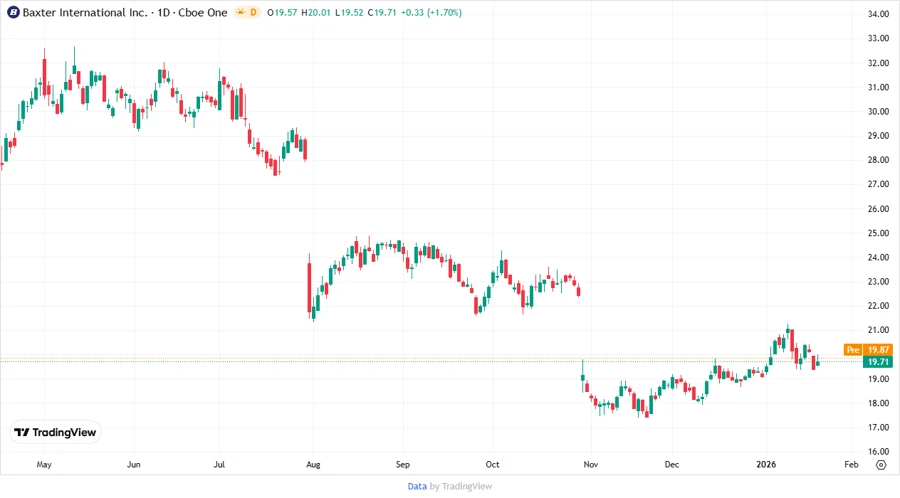Click the change value '+0.33 (+1.70%)'
This screenshot has height=498, width=900.
[x=431, y=12]
